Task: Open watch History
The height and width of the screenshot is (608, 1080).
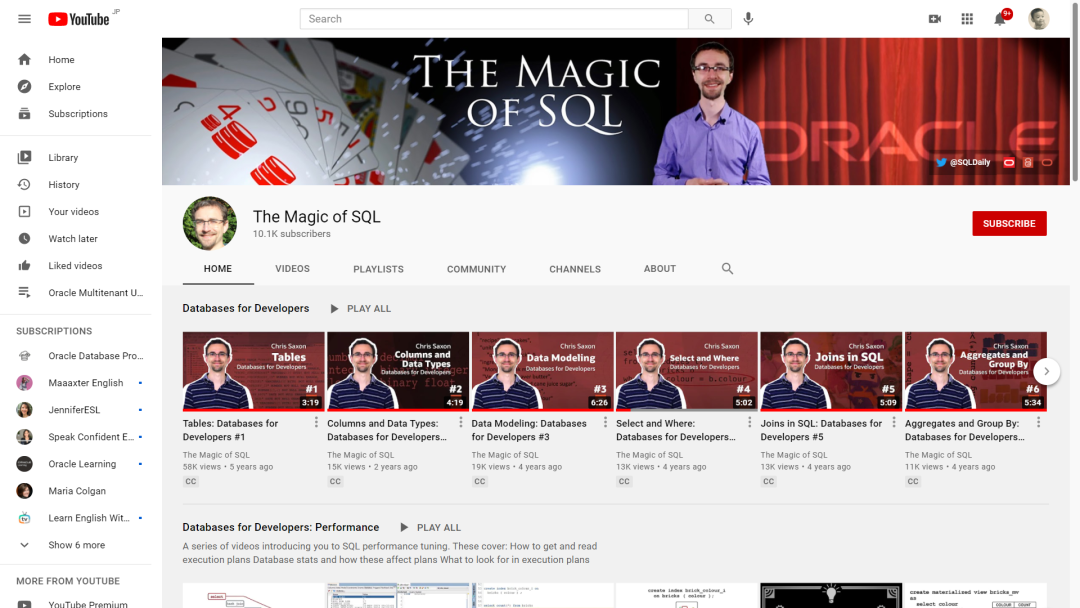Action: tap(76, 185)
